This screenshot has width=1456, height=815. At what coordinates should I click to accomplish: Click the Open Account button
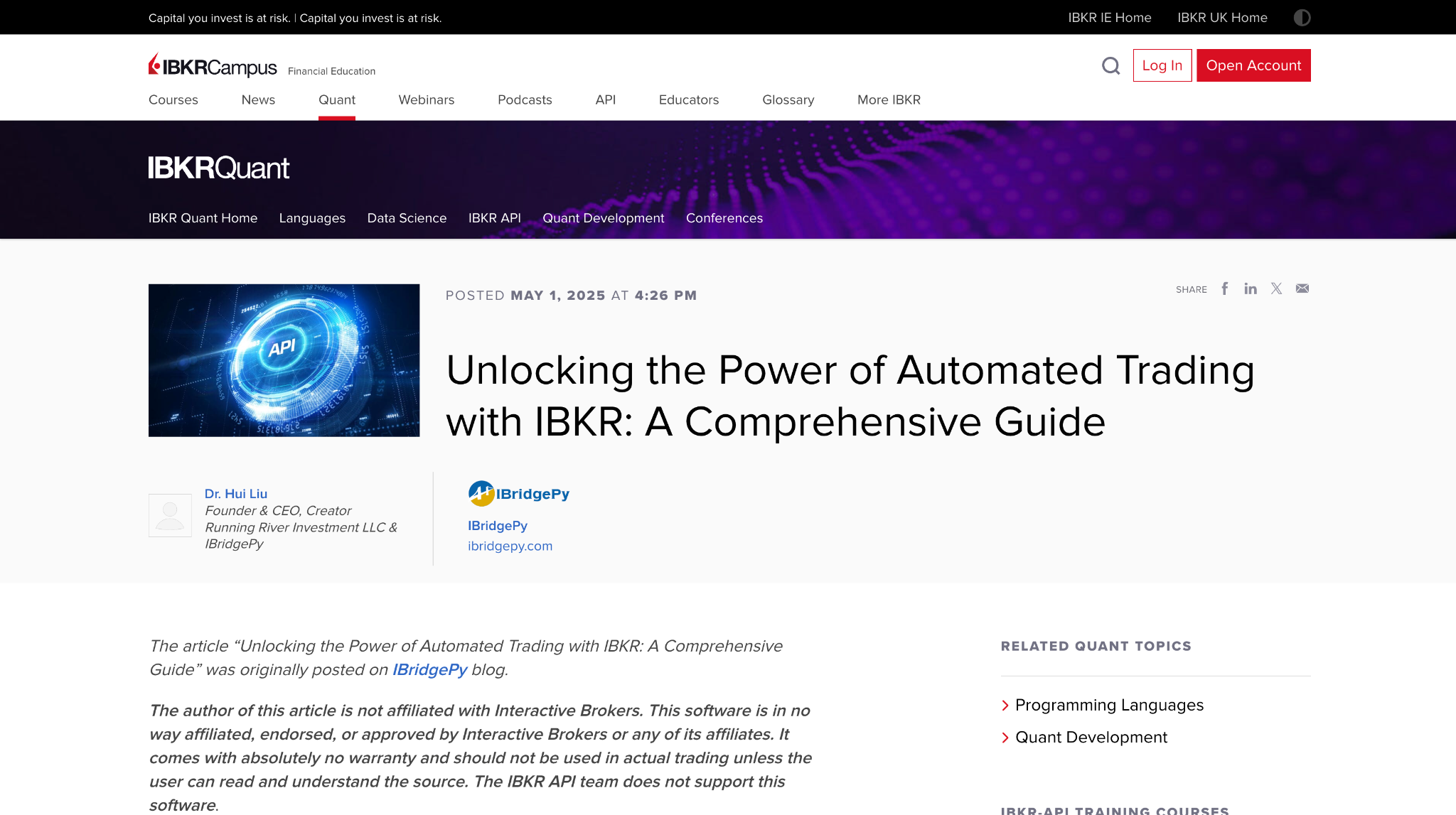pos(1253,65)
